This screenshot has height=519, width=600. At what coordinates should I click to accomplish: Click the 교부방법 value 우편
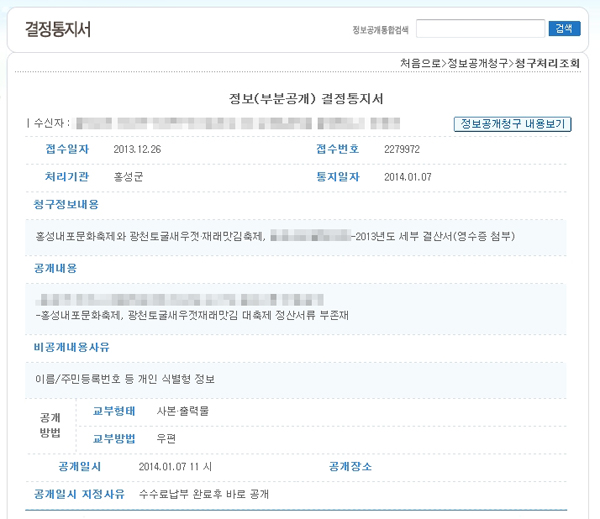(x=166, y=438)
